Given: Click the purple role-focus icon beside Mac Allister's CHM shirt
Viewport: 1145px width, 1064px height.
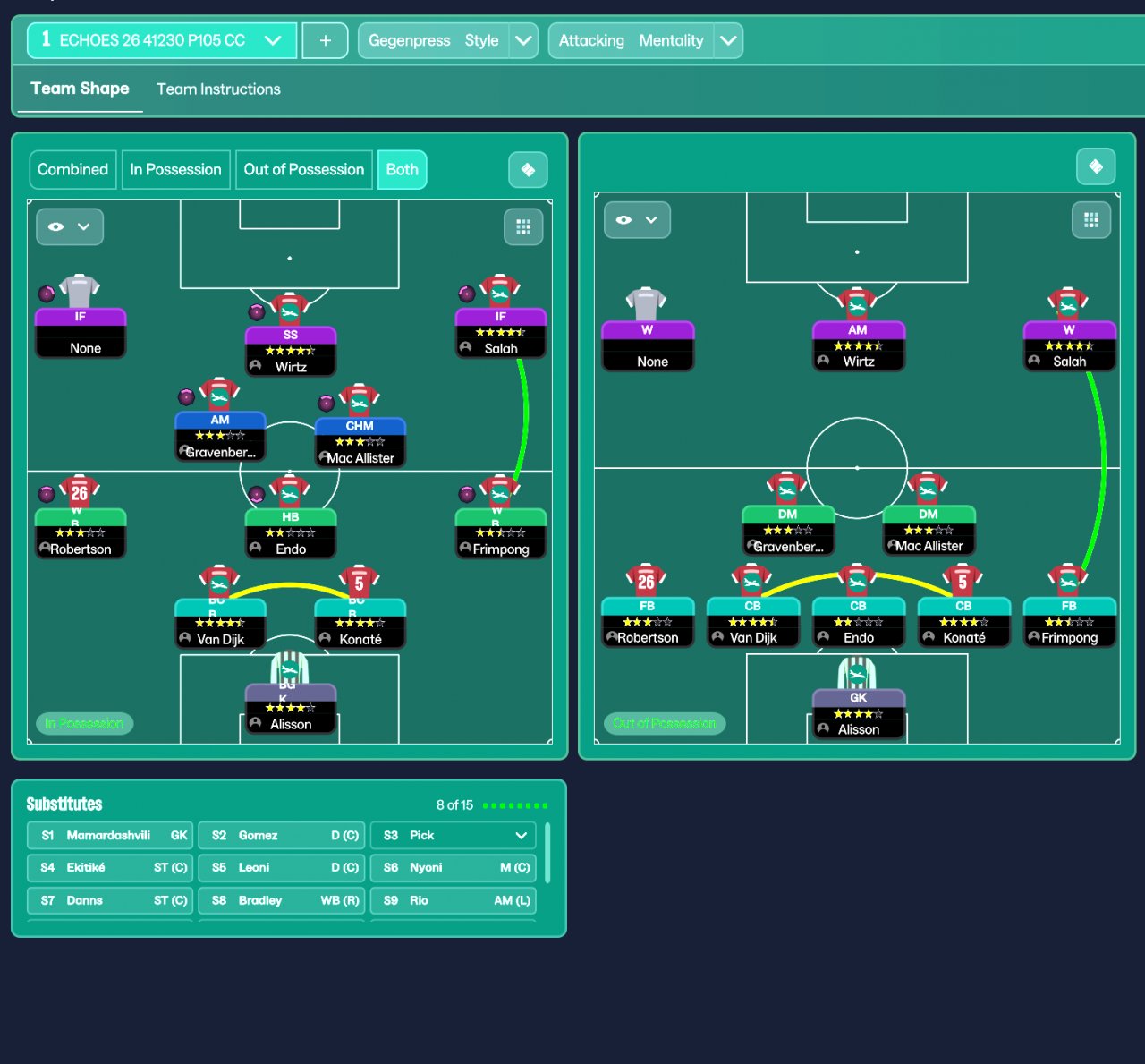Looking at the screenshot, I should pyautogui.click(x=327, y=403).
